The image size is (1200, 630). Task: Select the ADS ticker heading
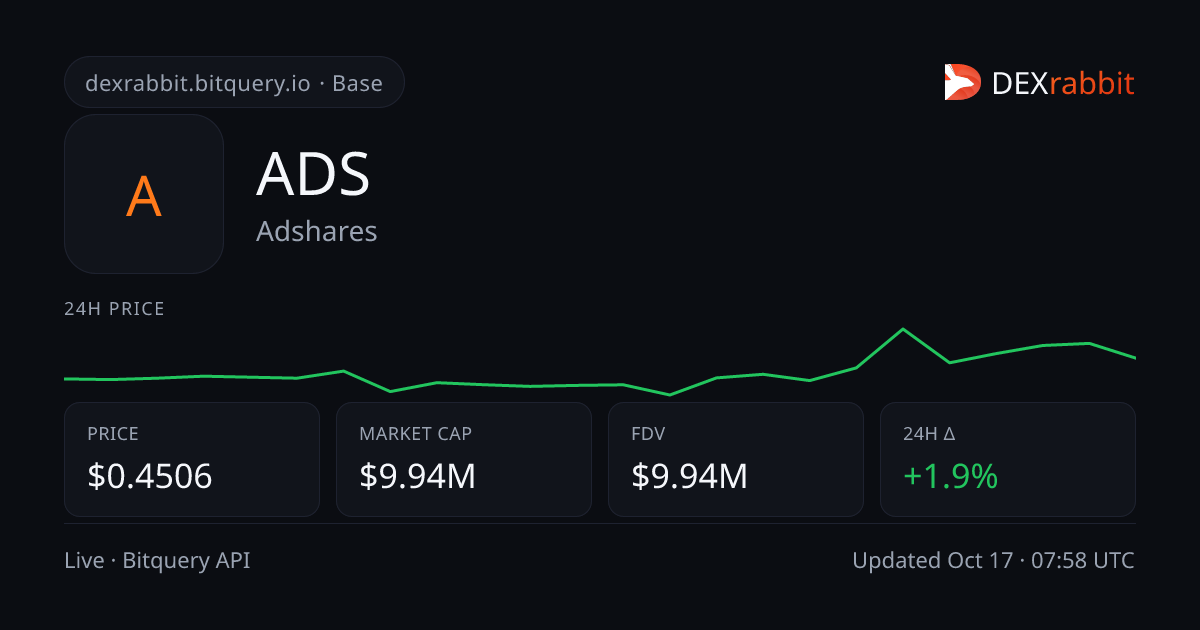[313, 174]
